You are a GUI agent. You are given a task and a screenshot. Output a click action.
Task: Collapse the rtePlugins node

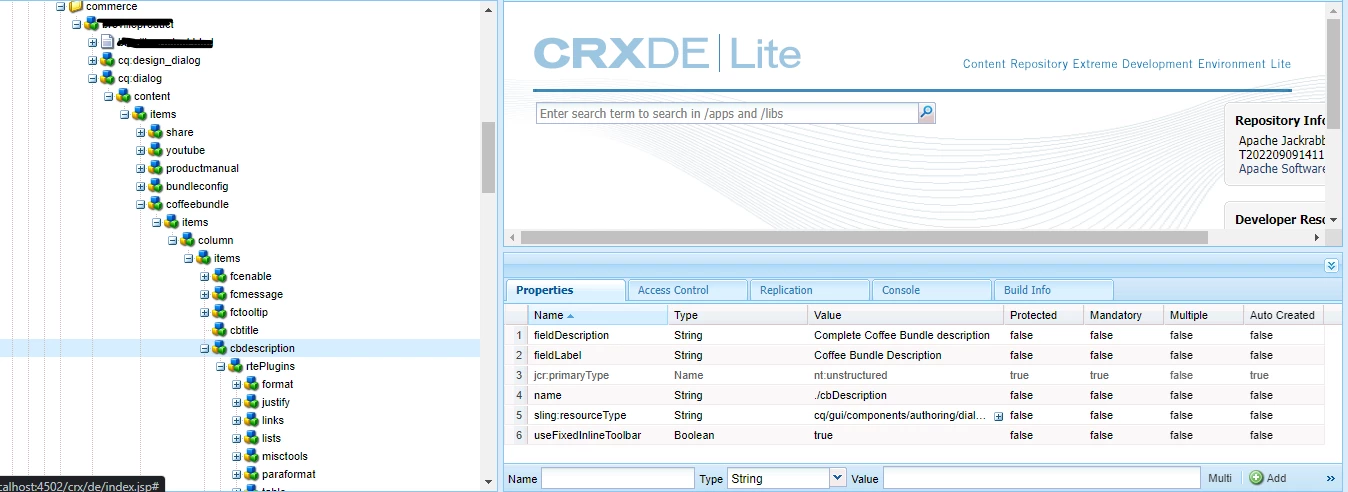pyautogui.click(x=221, y=366)
